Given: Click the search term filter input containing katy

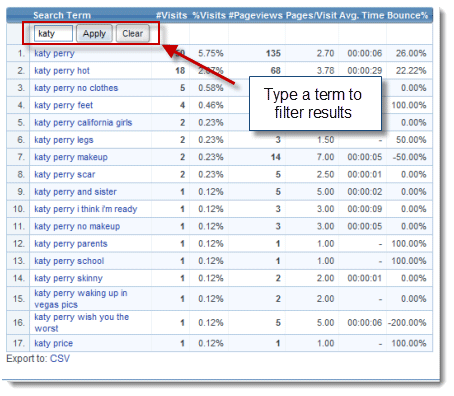Looking at the screenshot, I should 53,34.
